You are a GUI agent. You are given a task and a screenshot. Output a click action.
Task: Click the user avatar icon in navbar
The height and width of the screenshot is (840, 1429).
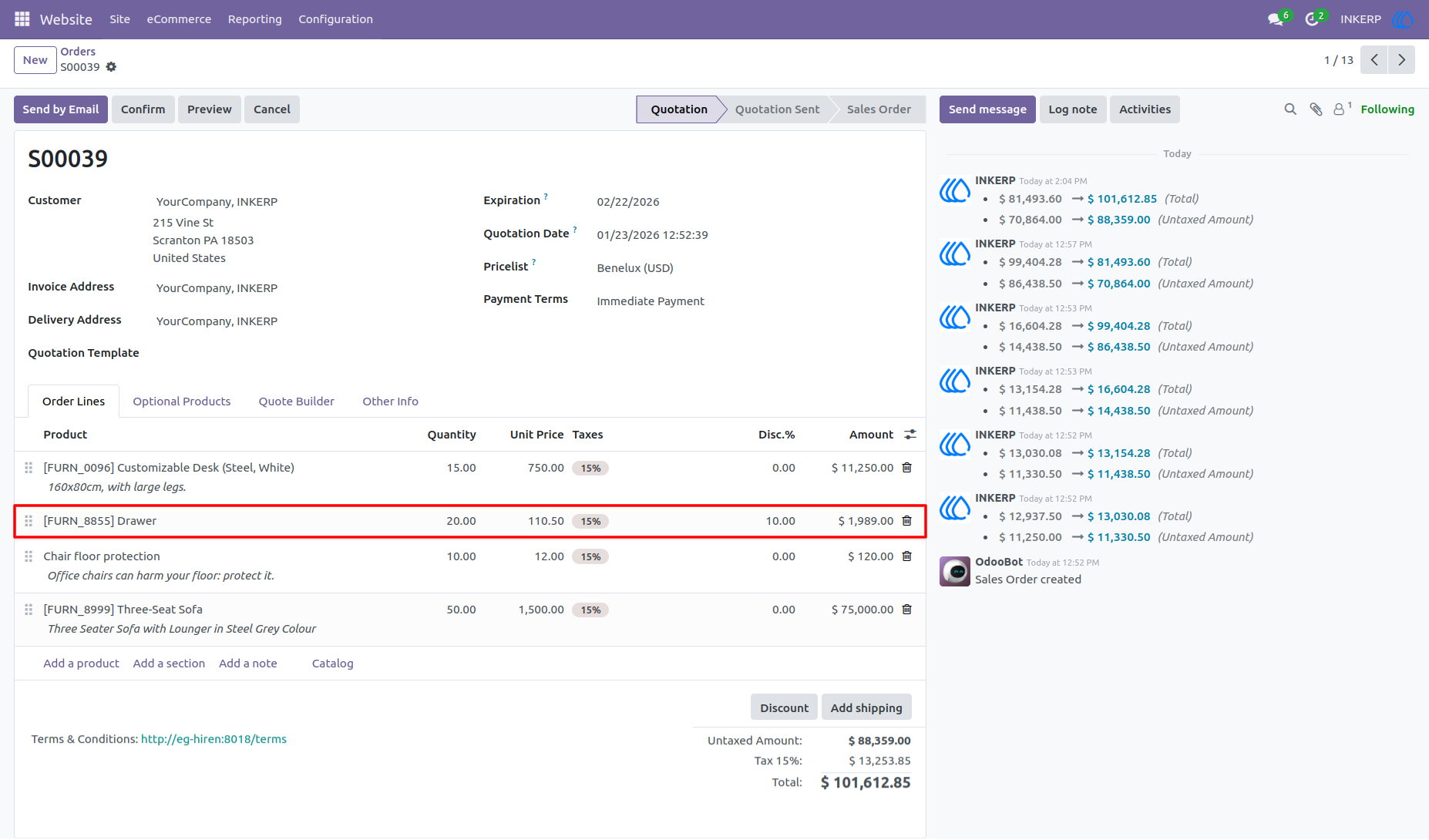(x=1403, y=19)
